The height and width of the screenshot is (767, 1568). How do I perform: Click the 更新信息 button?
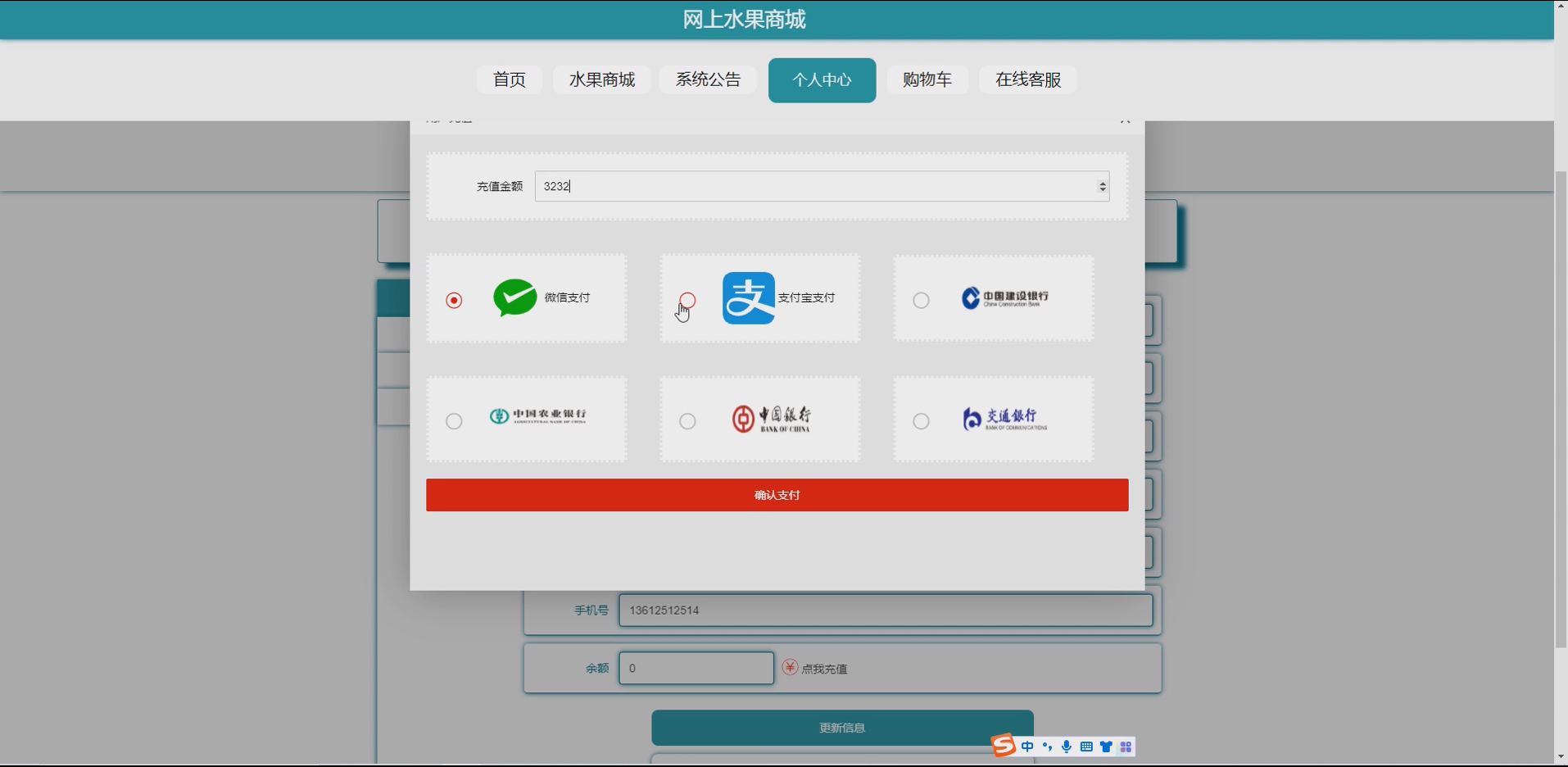842,728
